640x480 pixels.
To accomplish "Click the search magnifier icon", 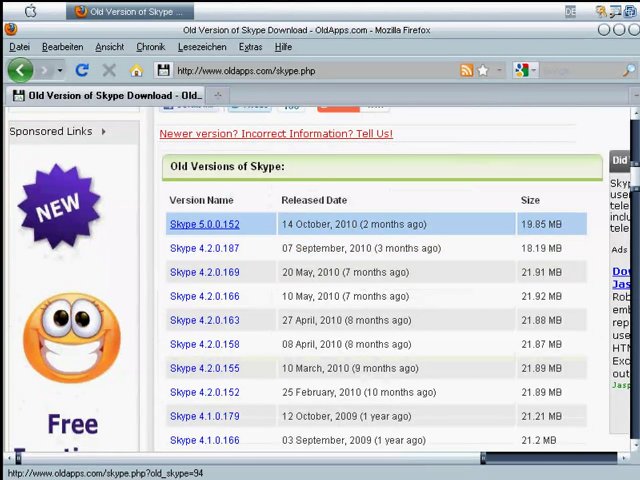I will pos(629,70).
